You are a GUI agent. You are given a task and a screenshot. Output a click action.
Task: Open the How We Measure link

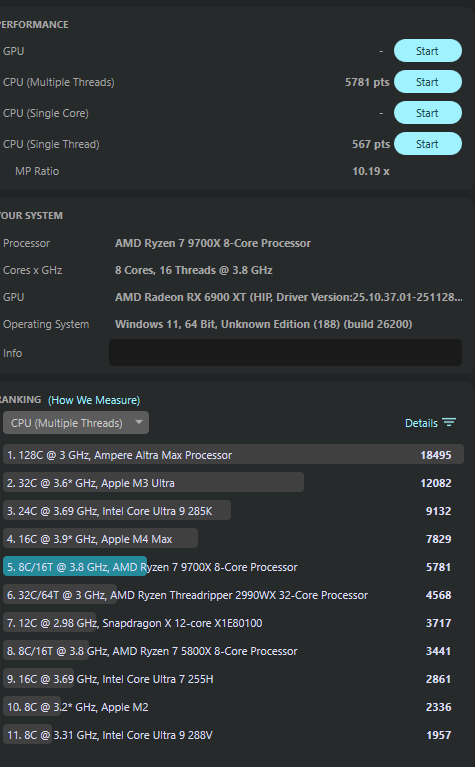(x=94, y=400)
